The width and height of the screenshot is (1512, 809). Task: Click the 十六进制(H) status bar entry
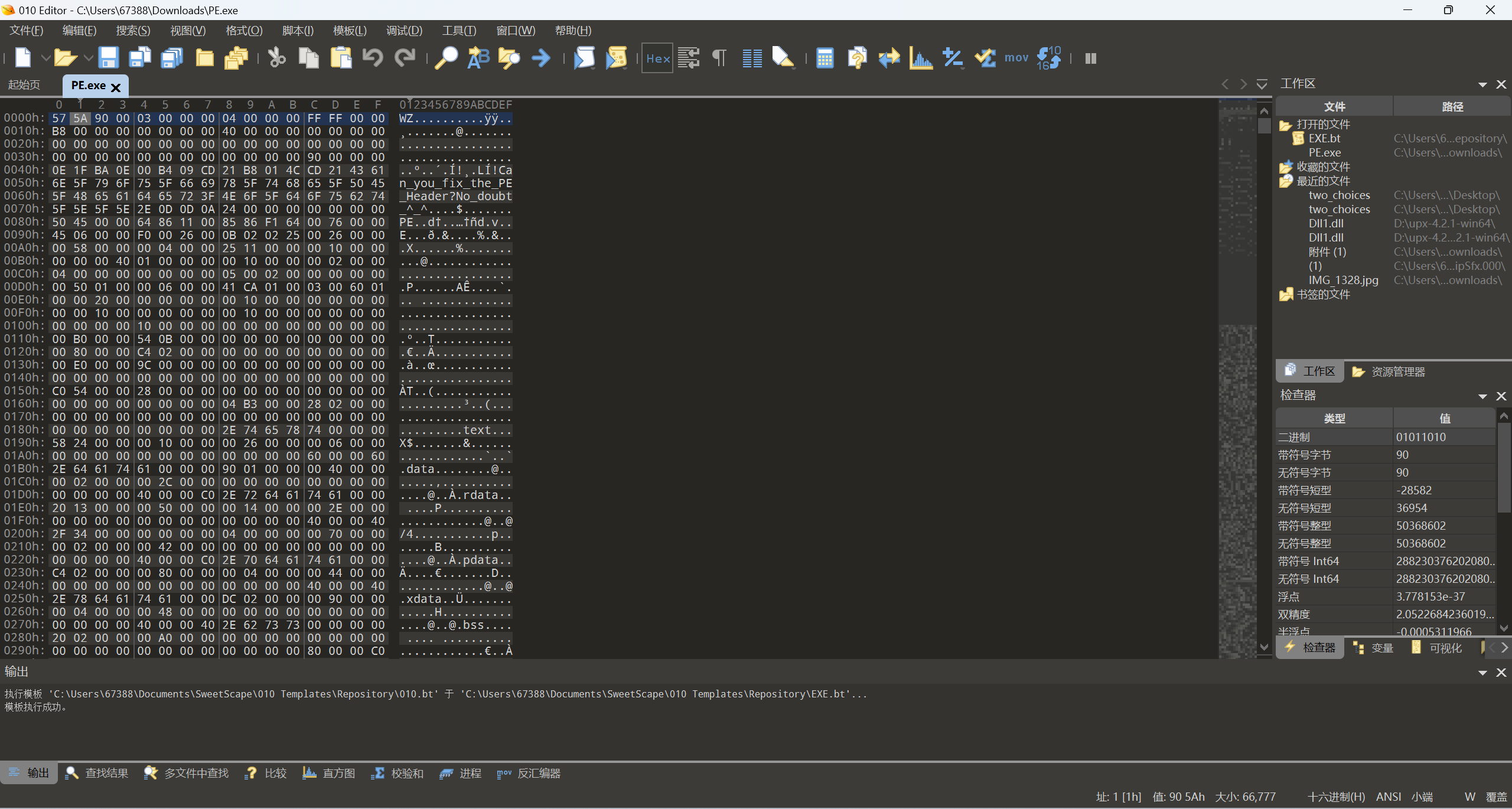tap(1336, 797)
